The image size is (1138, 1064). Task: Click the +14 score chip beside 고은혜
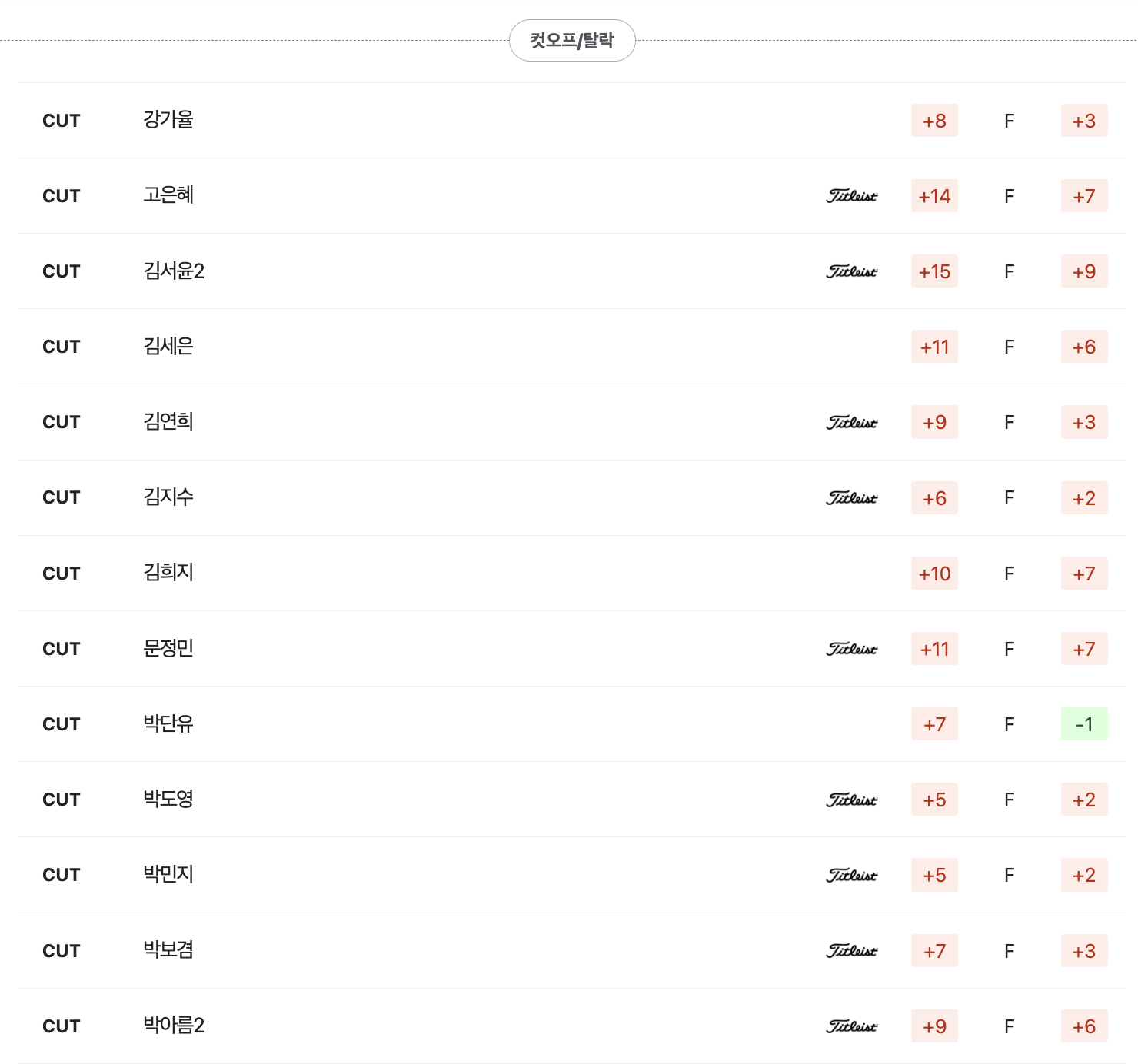pos(934,196)
